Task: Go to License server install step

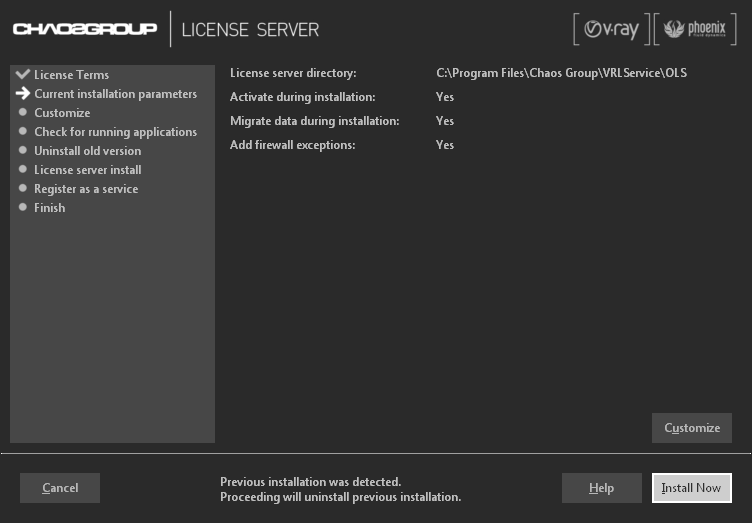Action: tap(87, 170)
